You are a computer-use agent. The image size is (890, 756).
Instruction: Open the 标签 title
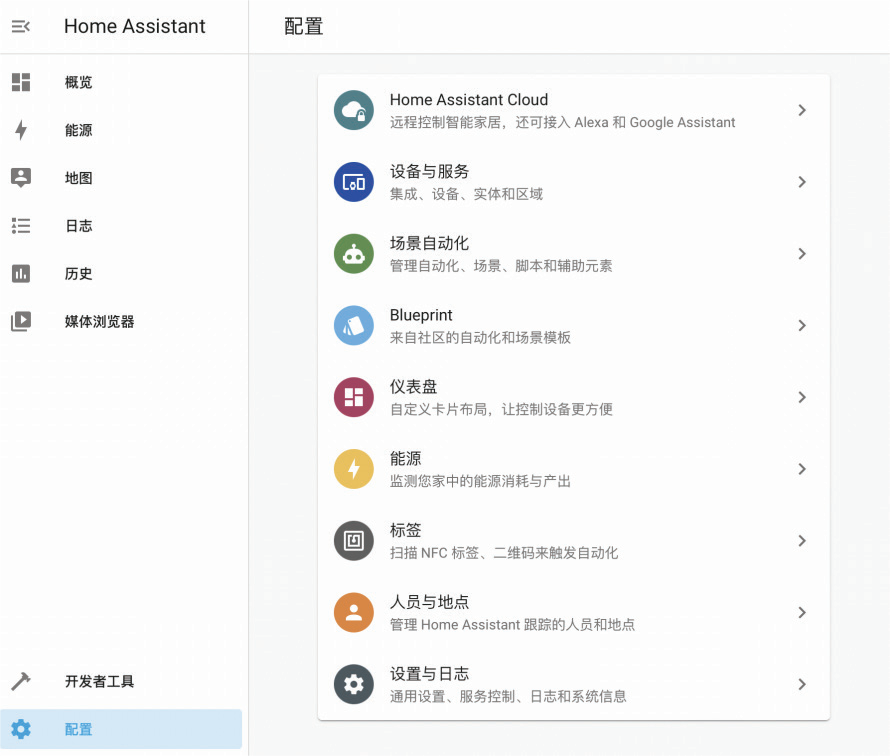(405, 531)
